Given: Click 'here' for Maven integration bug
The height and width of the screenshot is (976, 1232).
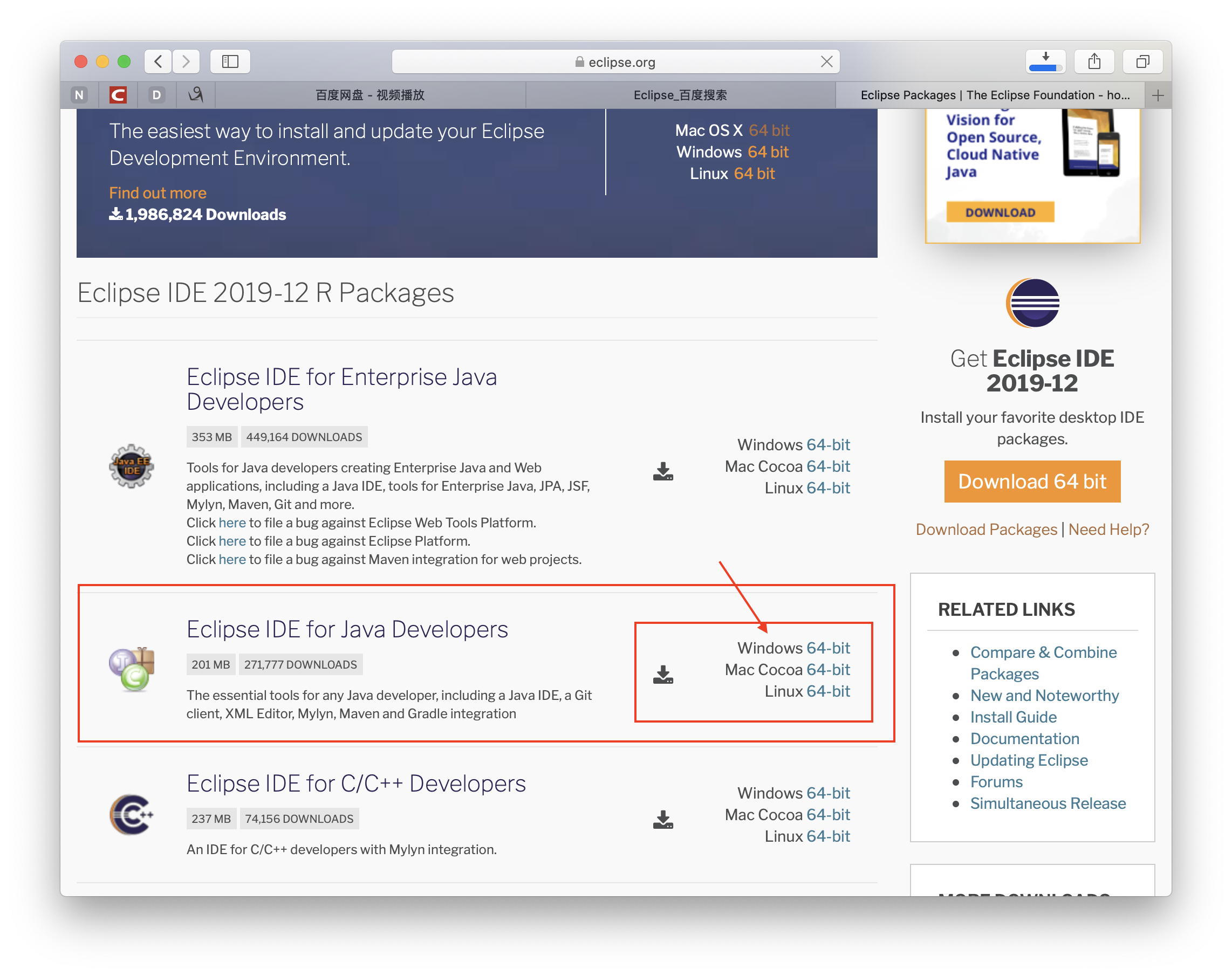Looking at the screenshot, I should click(x=232, y=559).
